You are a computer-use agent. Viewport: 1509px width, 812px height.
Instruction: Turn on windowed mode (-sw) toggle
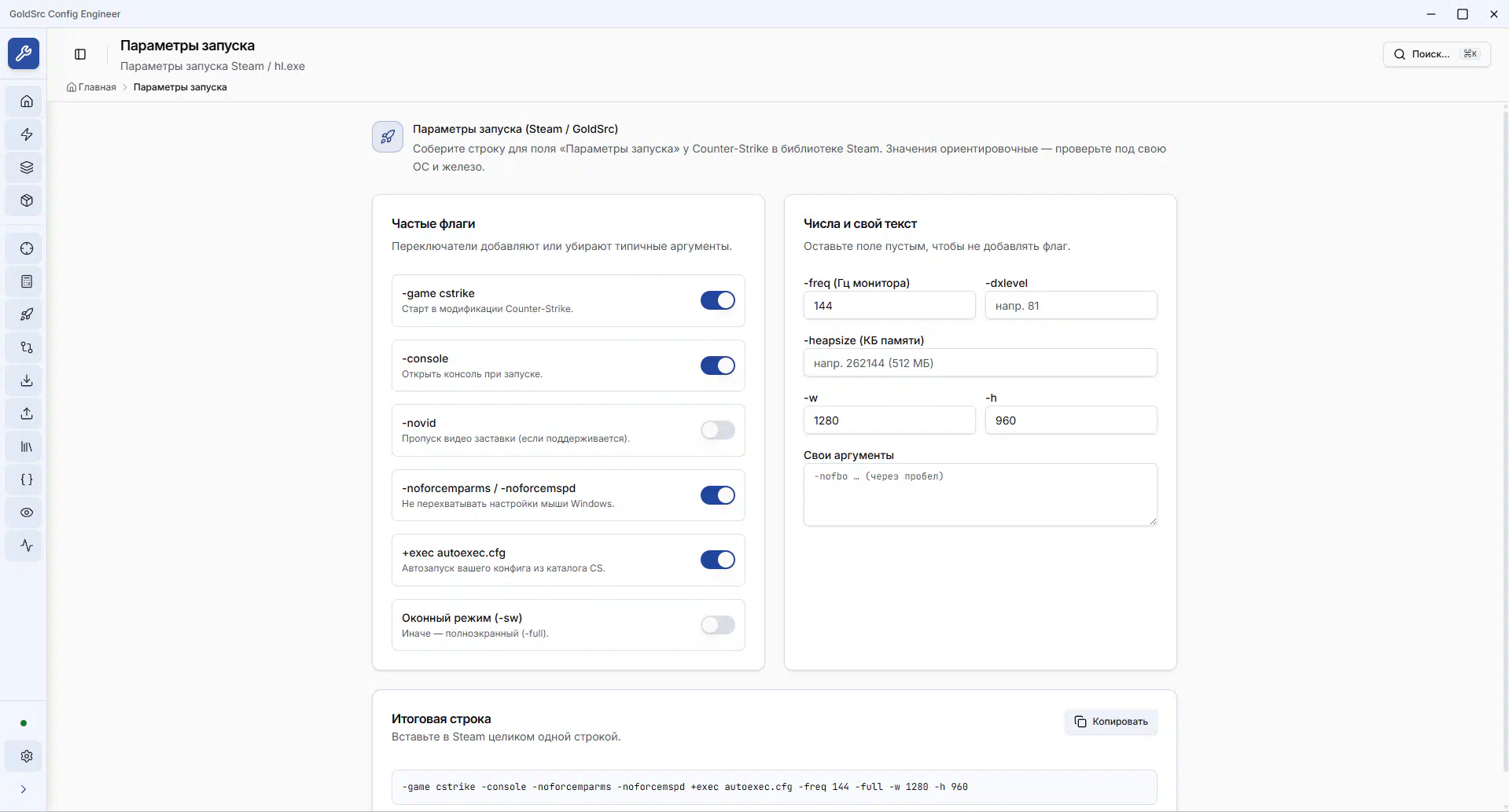[717, 625]
